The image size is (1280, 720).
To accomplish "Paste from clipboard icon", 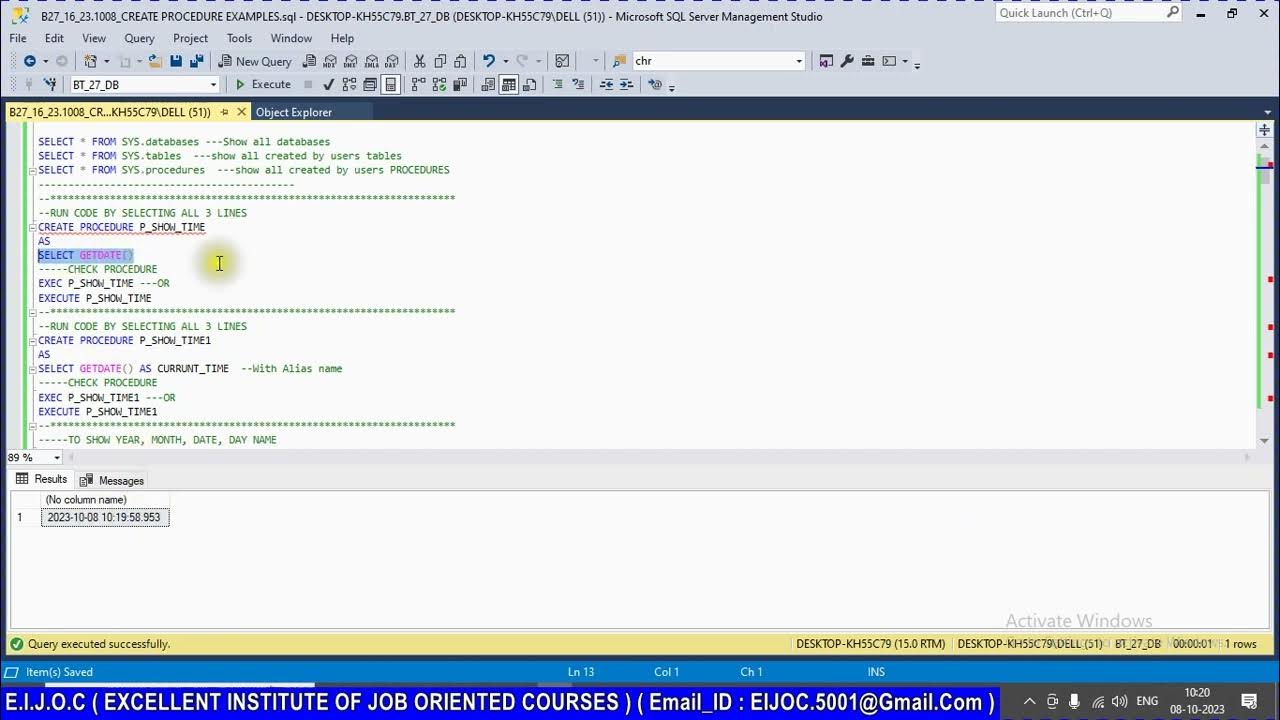I will [x=460, y=61].
